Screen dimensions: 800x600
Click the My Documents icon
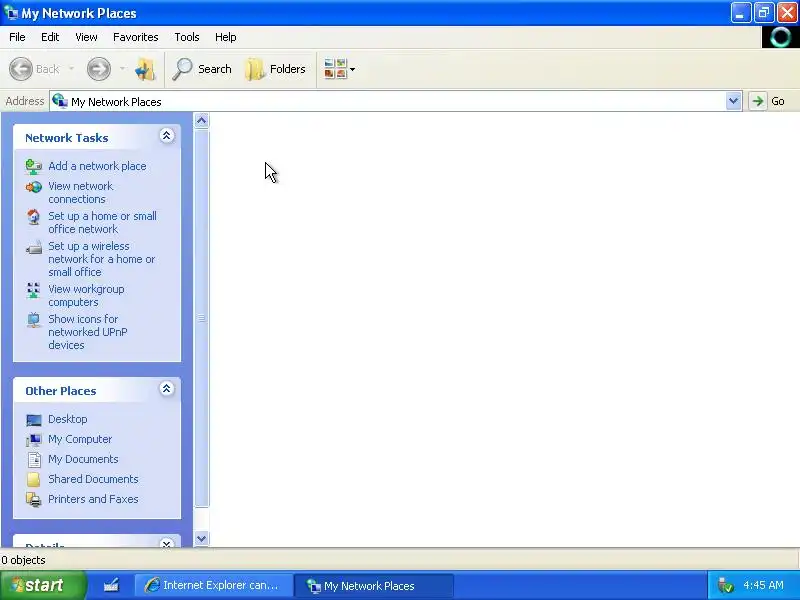pos(34,459)
